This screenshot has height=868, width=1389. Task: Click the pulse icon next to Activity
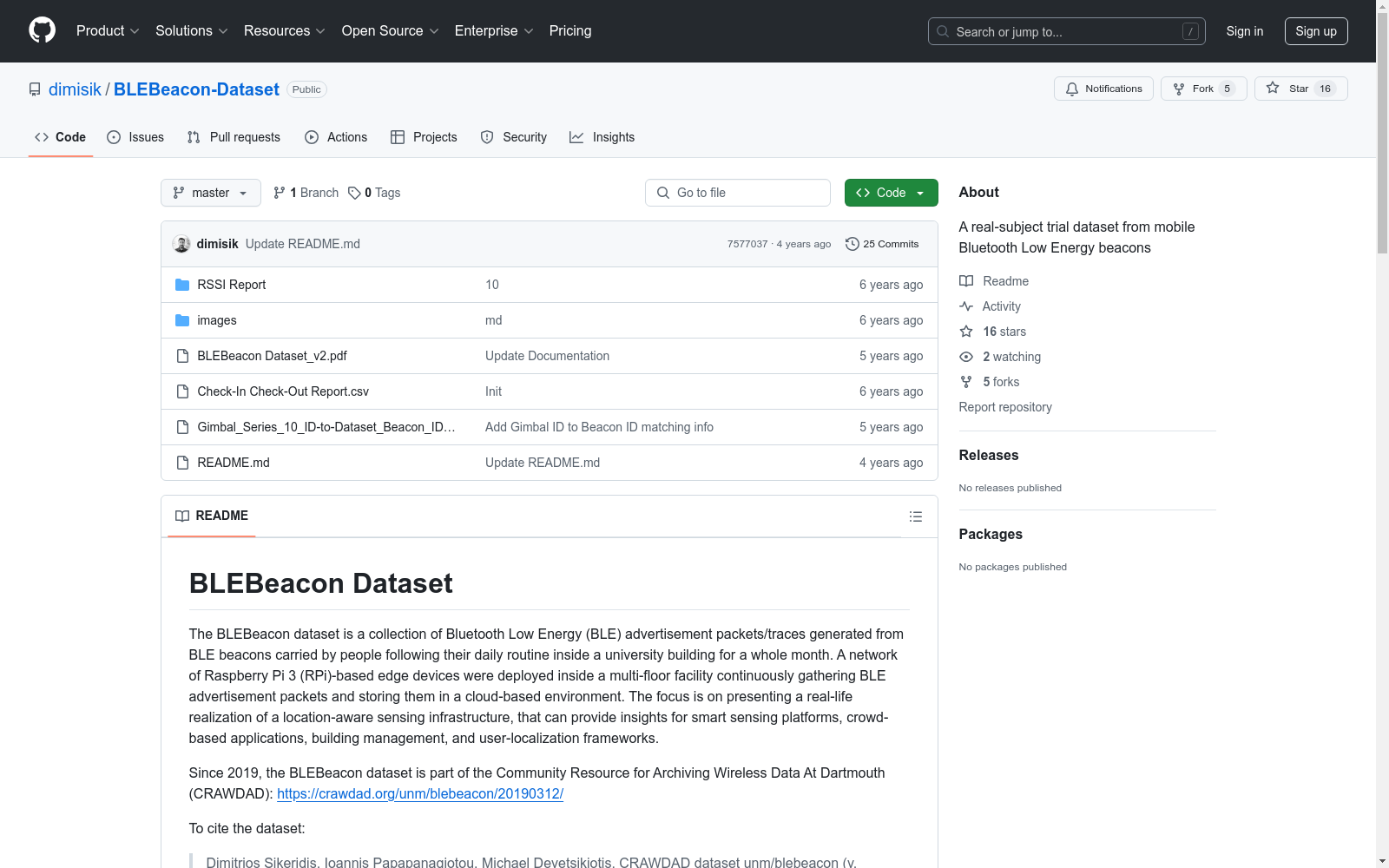coord(966,306)
